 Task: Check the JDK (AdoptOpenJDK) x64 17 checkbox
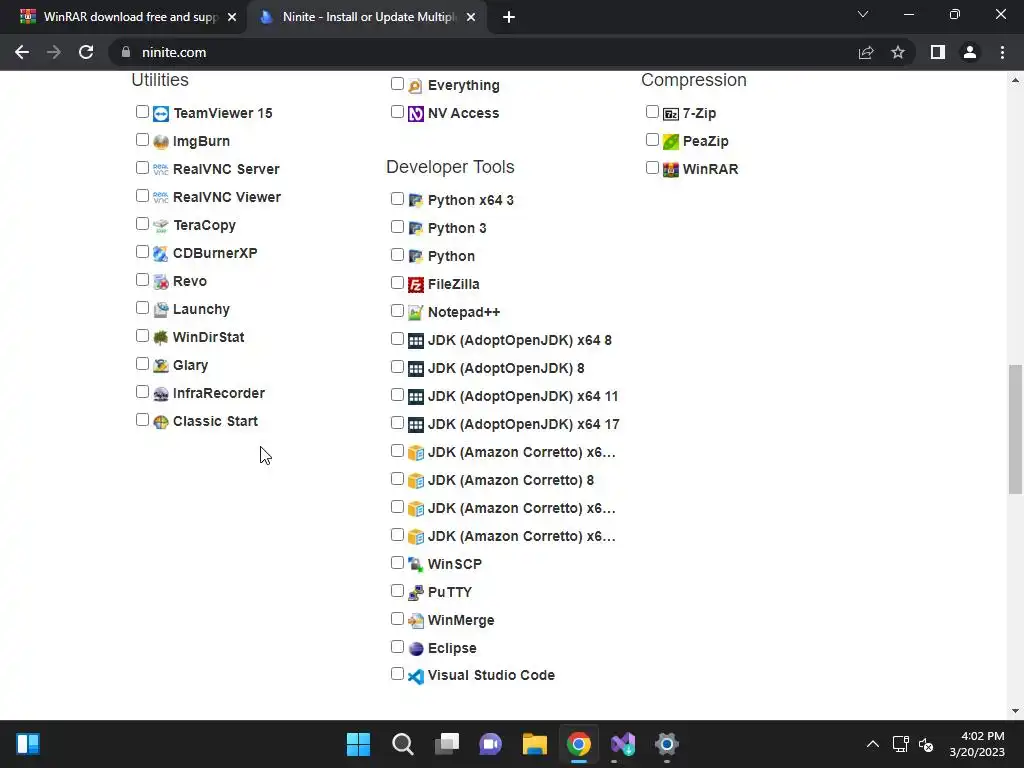[397, 423]
